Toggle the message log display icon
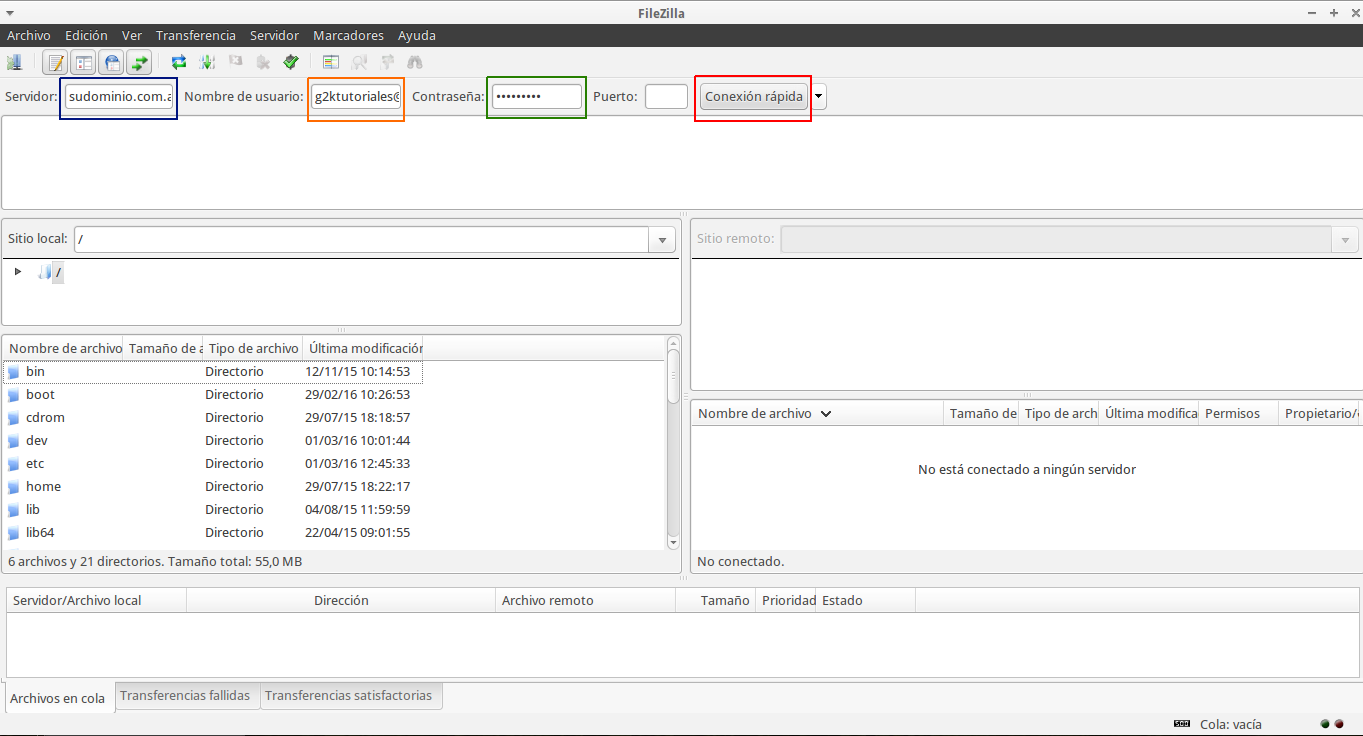Viewport: 1363px width, 736px height. pos(55,62)
